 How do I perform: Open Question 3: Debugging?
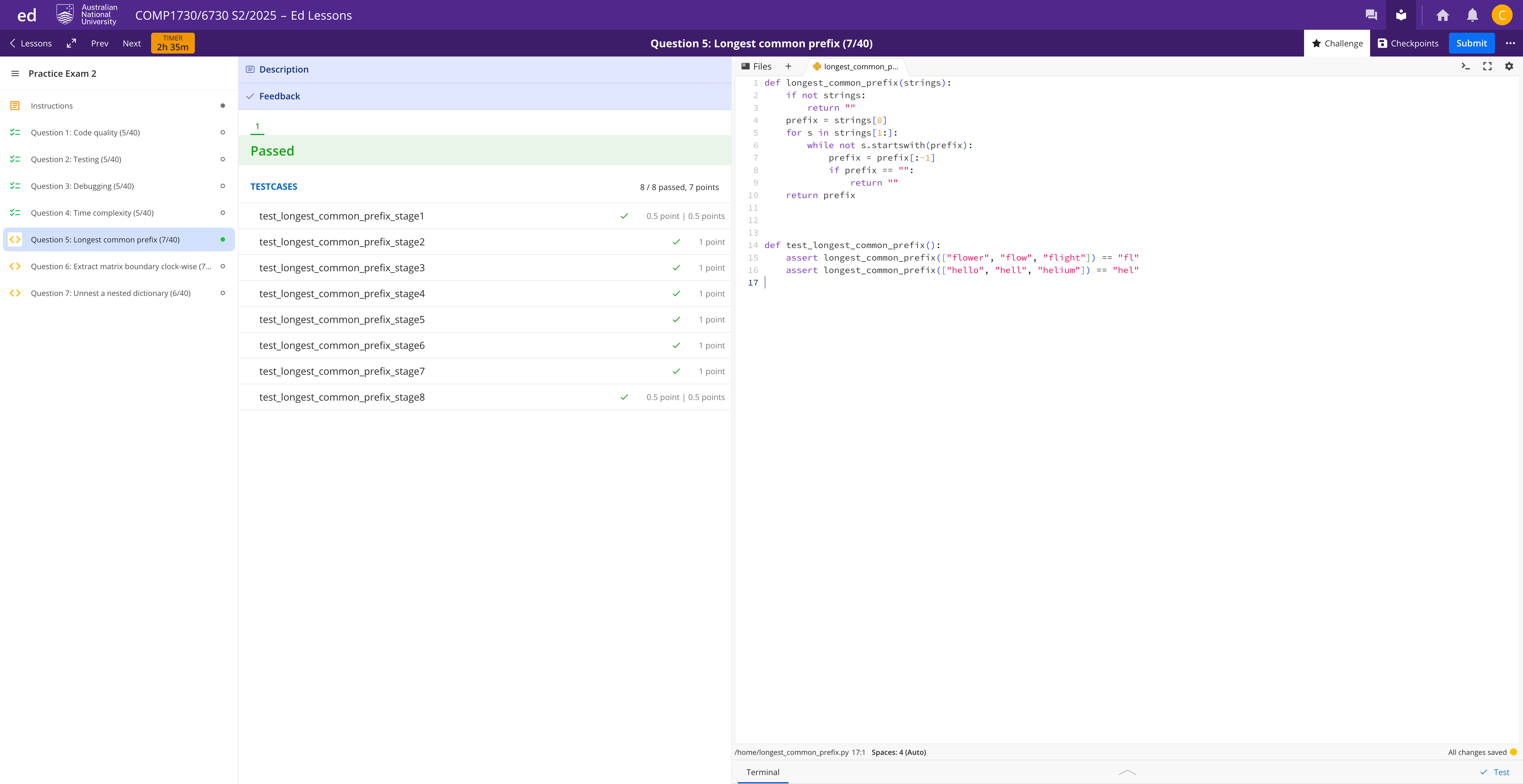118,186
